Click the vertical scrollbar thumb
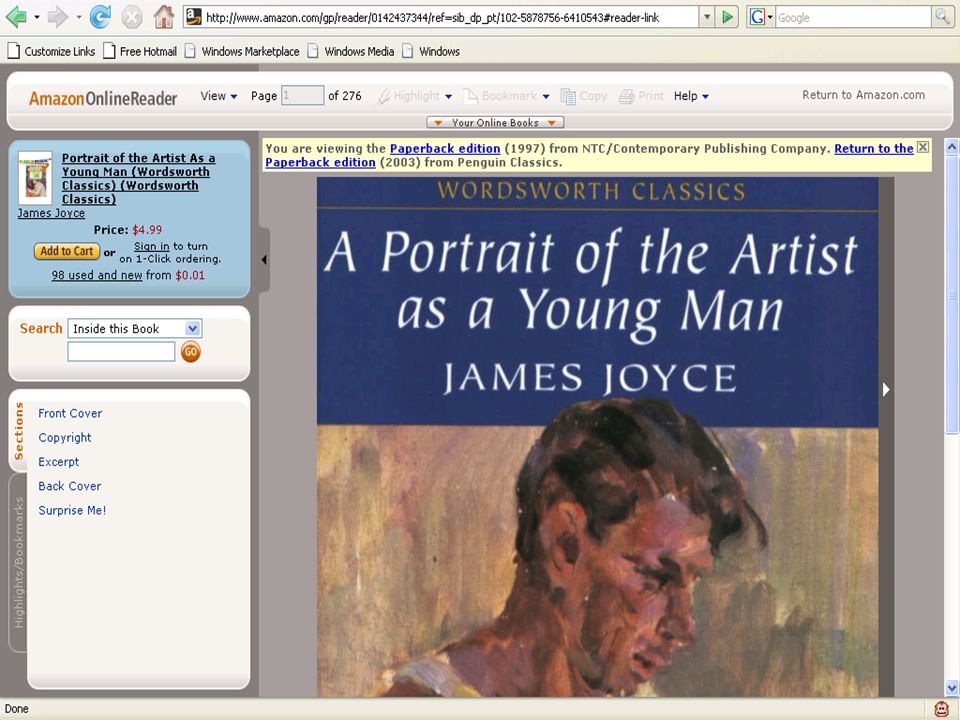Viewport: 960px width, 720px height. 951,294
